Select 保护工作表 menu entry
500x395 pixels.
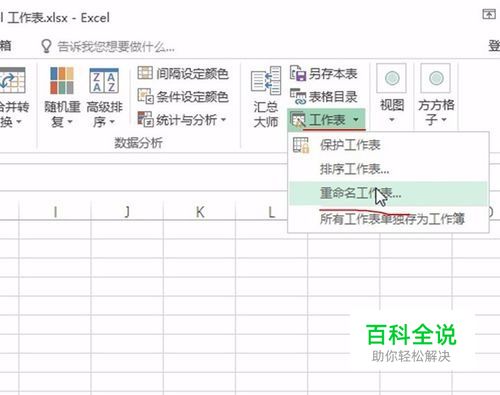(x=388, y=145)
